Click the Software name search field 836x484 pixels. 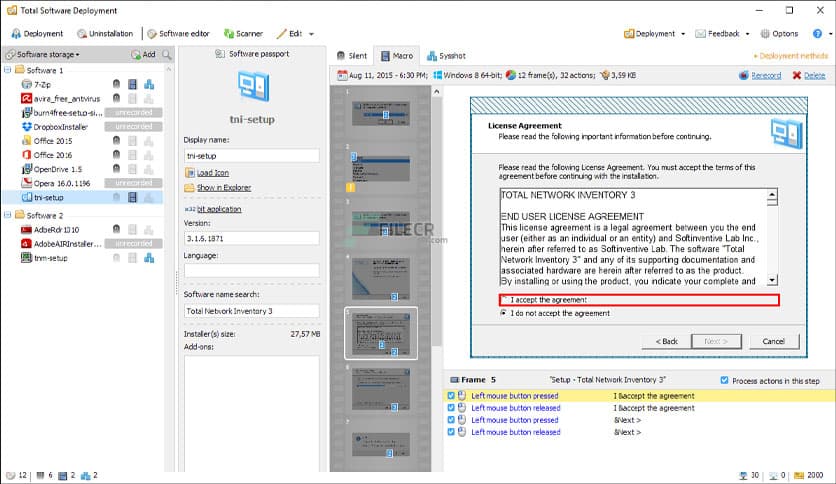coord(252,311)
